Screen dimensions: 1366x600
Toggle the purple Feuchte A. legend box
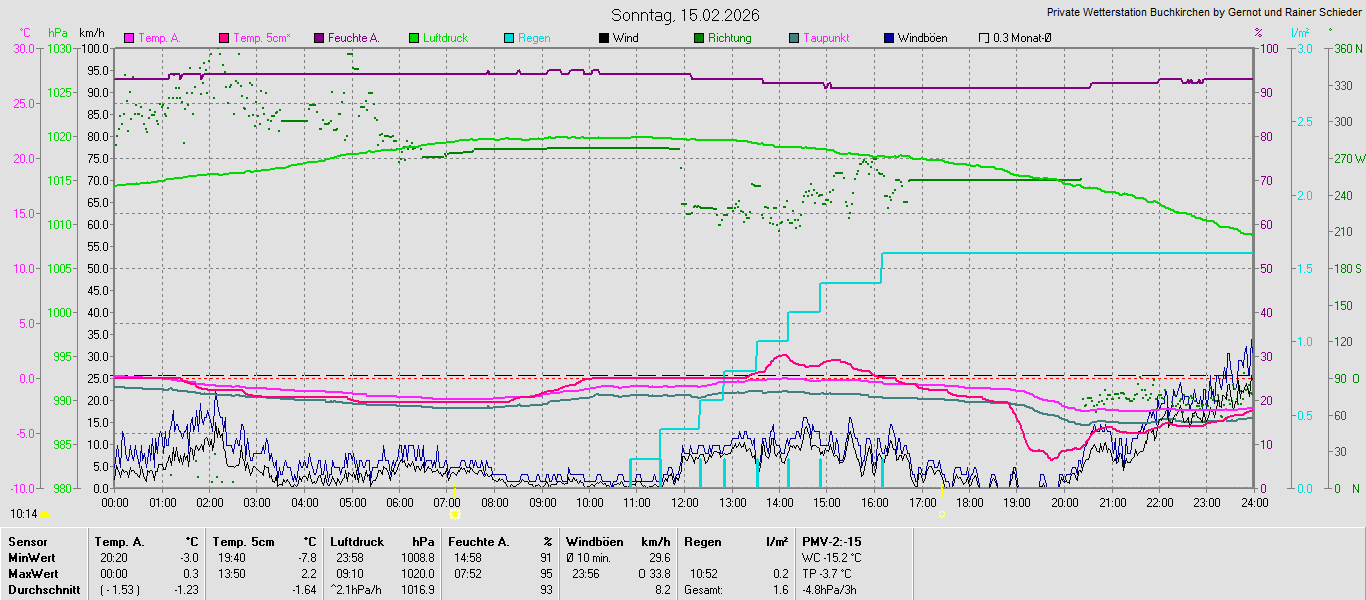point(319,38)
